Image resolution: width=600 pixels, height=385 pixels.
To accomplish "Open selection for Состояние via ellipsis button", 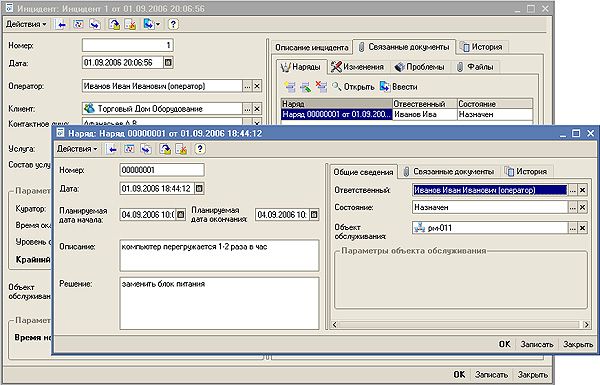I will click(x=572, y=207).
